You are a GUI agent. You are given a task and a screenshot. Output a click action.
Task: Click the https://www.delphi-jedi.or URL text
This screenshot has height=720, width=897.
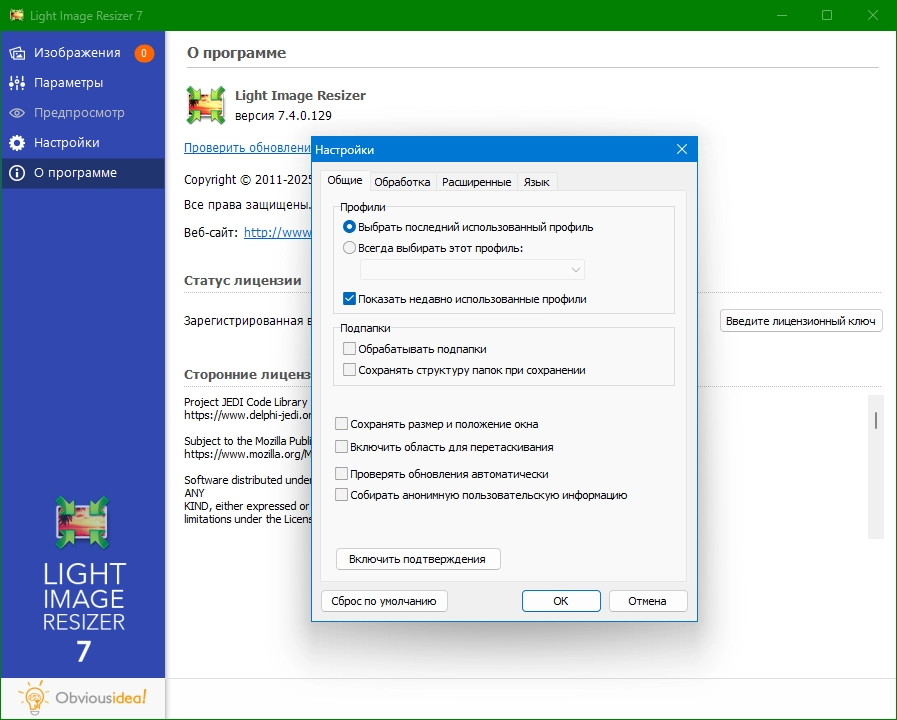(248, 415)
